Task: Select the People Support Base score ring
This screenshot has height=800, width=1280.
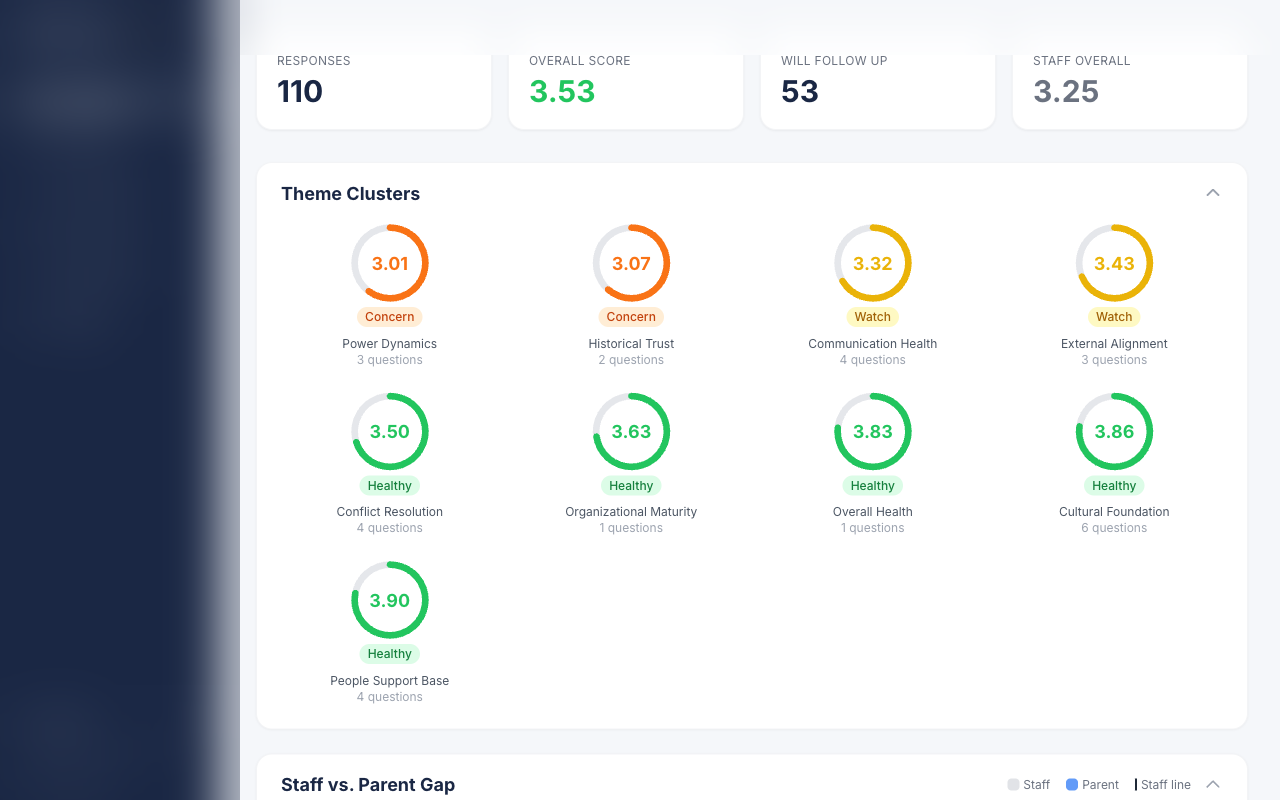Action: point(390,600)
